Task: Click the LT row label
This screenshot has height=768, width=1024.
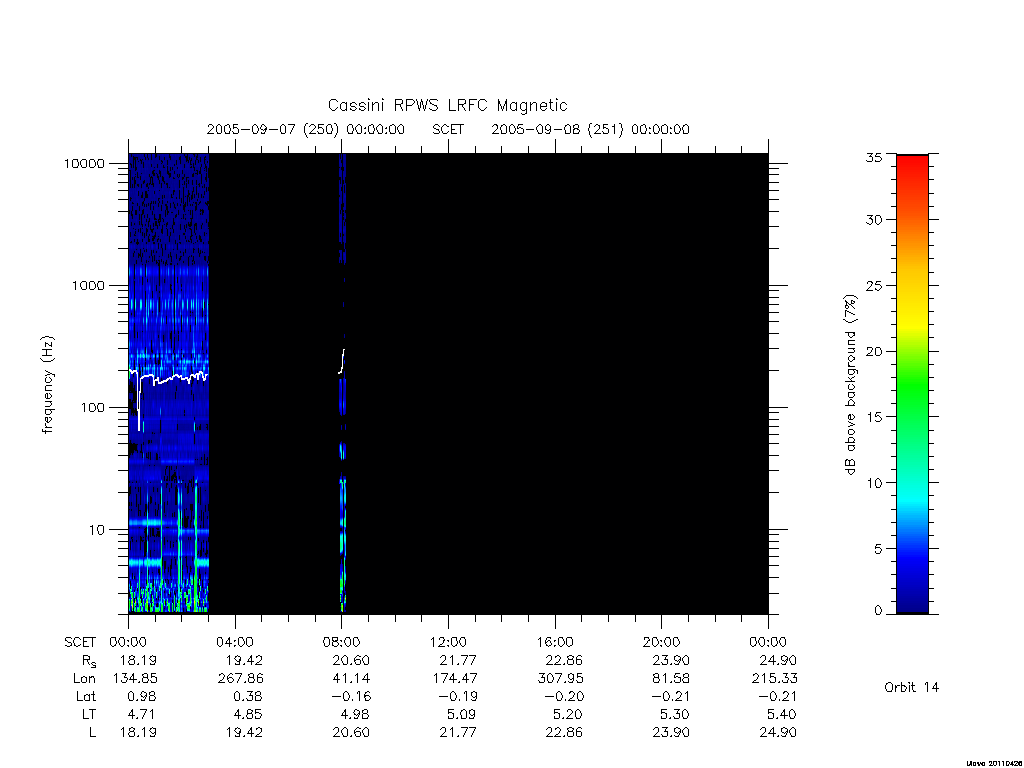Action: [89, 714]
